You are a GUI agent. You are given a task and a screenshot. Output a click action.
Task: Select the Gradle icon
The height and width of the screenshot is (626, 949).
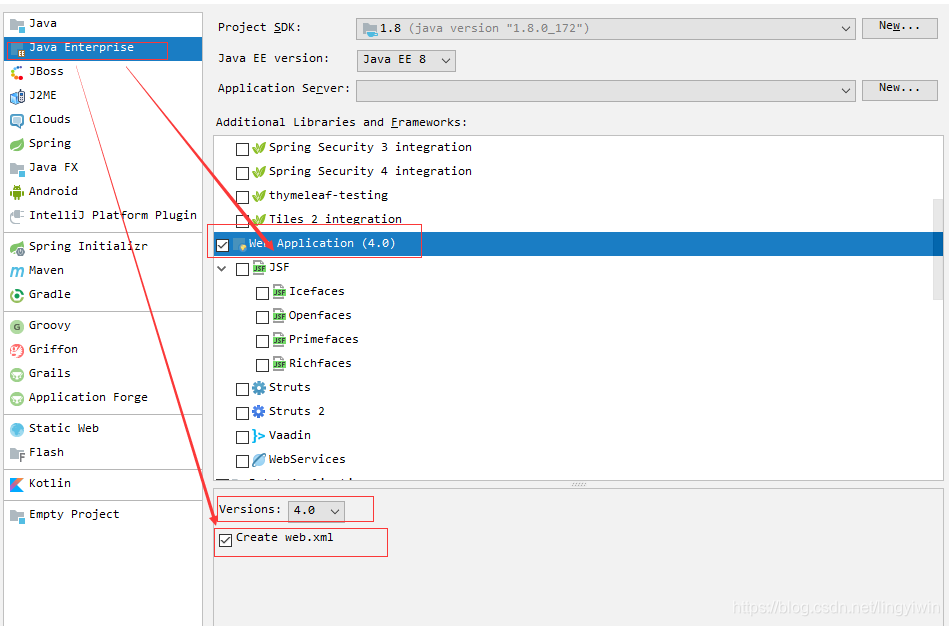click(x=17, y=295)
